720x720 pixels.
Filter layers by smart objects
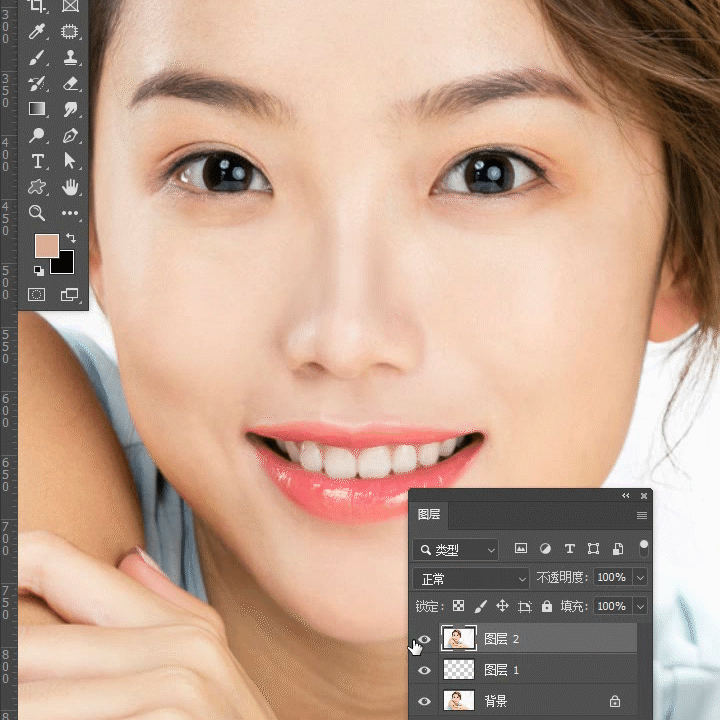618,548
